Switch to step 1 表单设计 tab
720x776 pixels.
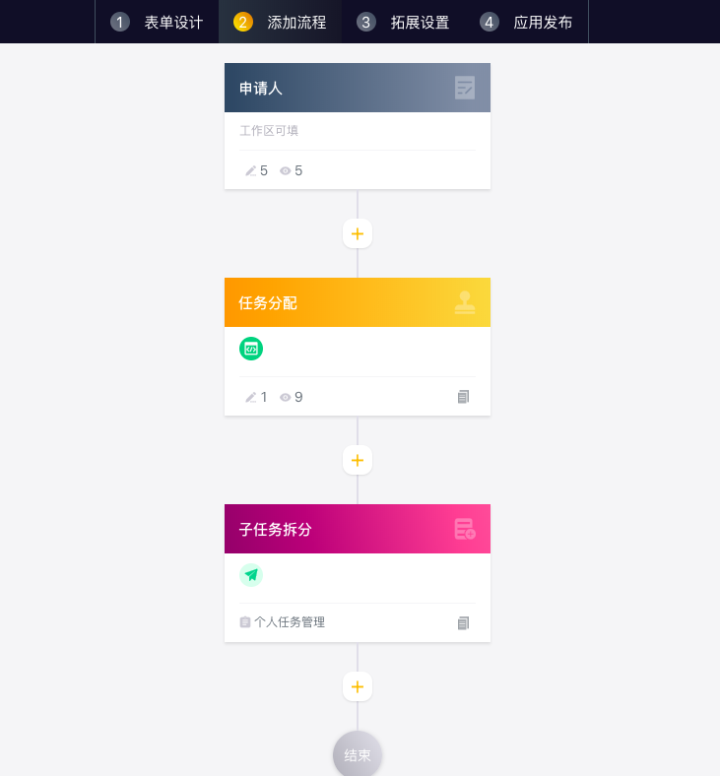click(157, 22)
